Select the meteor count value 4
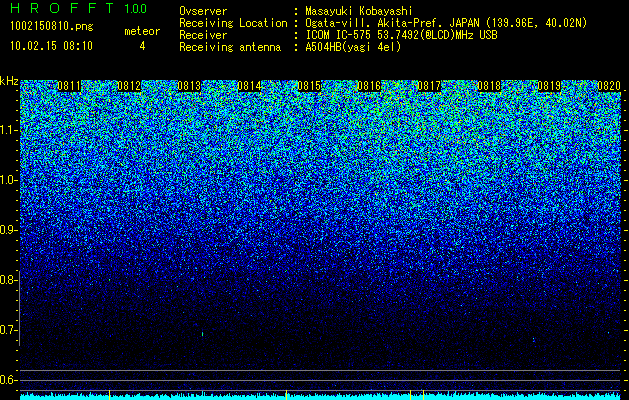 142,46
